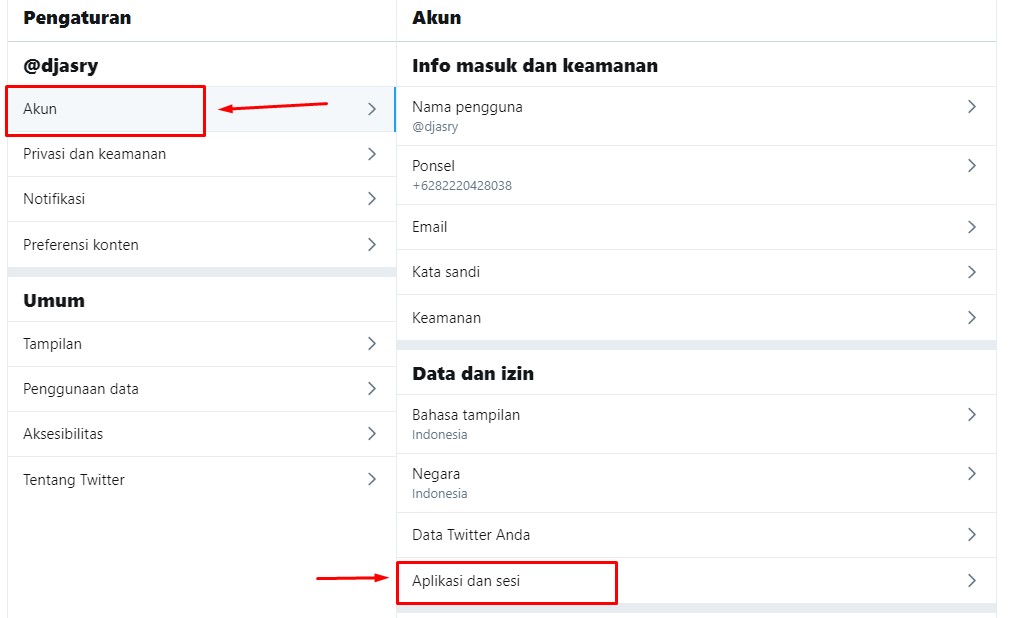
Task: Click the chevron next to Aksesibilitas
Action: click(372, 434)
